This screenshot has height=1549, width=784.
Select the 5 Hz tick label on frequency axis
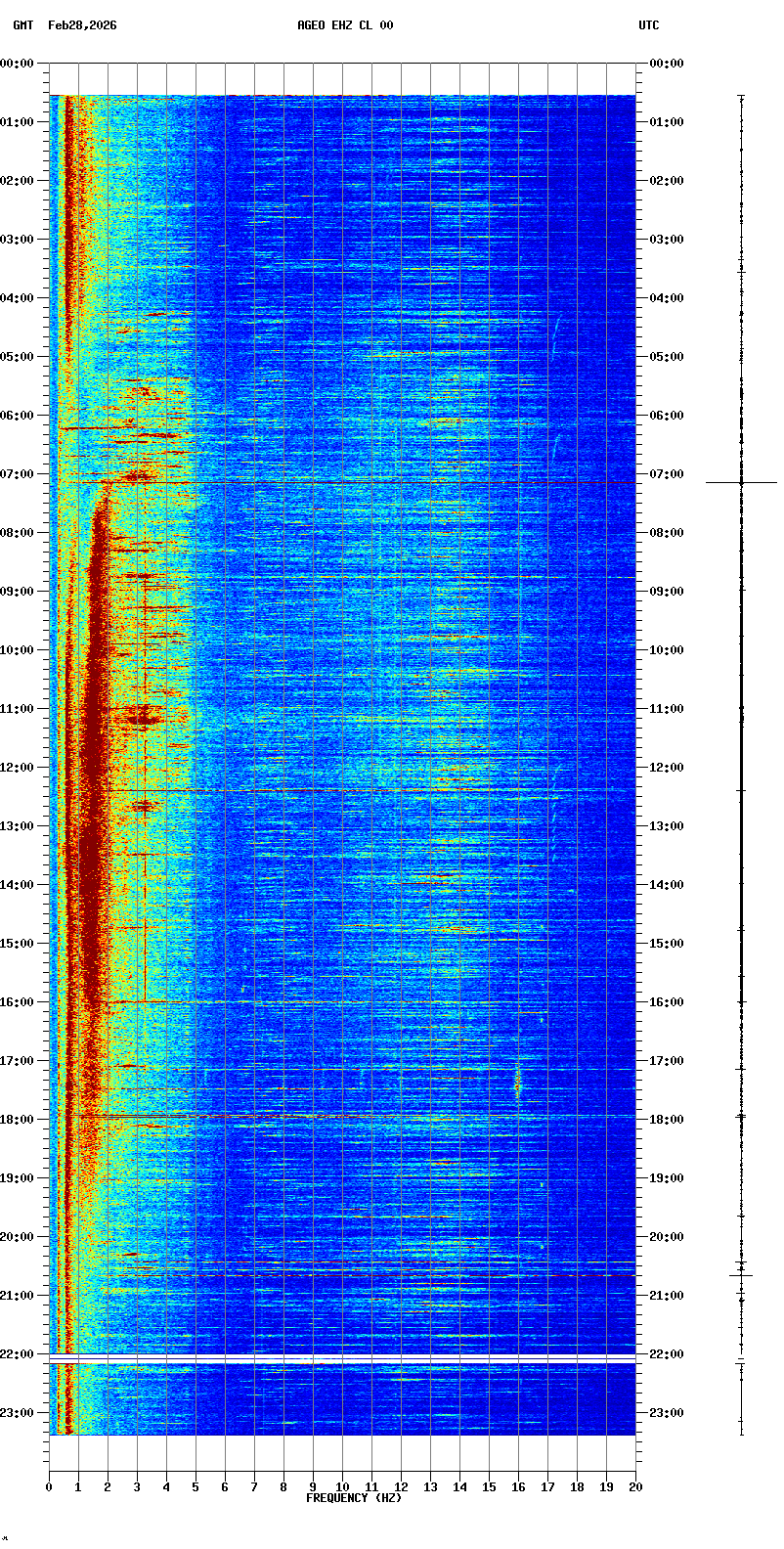tap(196, 1487)
